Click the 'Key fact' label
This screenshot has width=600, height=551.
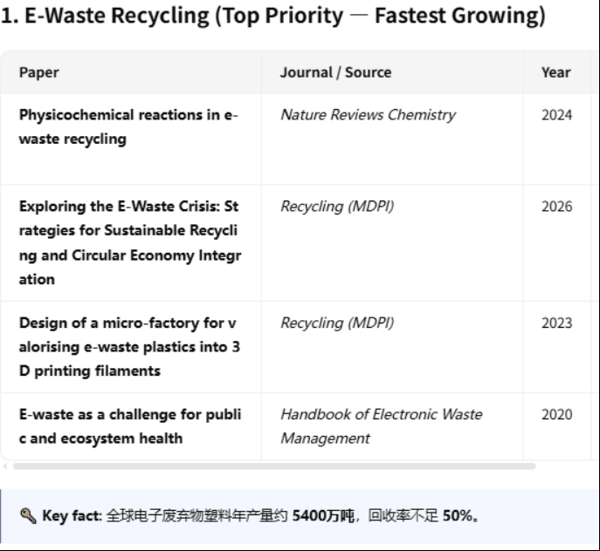tap(72, 516)
